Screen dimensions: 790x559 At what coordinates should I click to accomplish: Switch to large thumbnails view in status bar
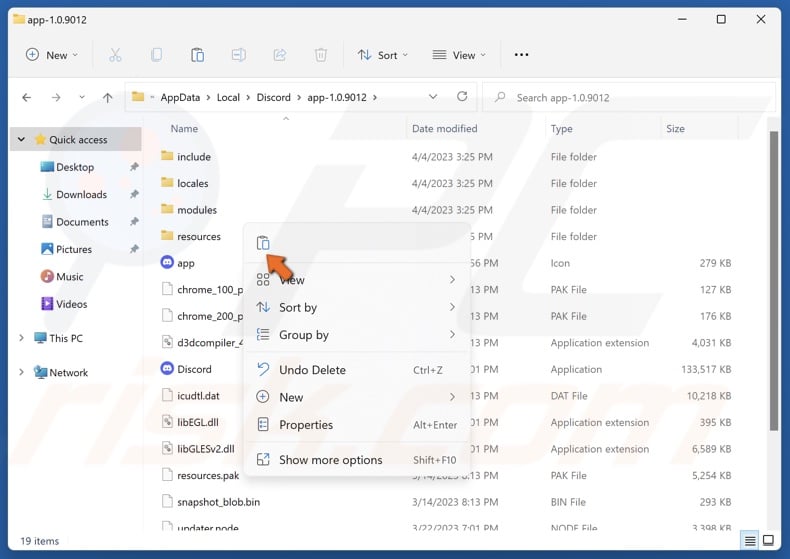point(769,541)
